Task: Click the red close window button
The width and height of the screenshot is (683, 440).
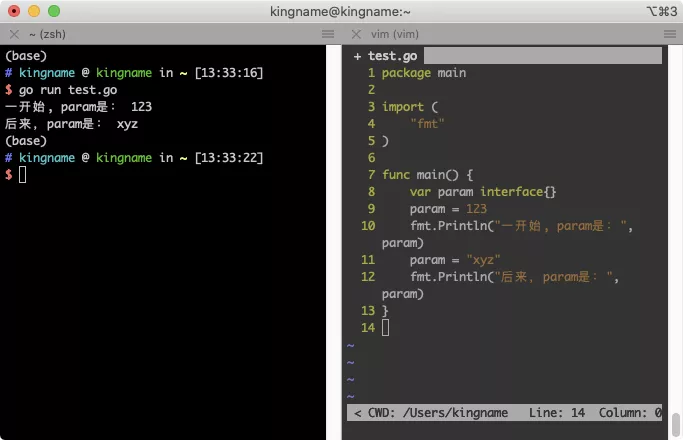Action: pyautogui.click(x=14, y=11)
